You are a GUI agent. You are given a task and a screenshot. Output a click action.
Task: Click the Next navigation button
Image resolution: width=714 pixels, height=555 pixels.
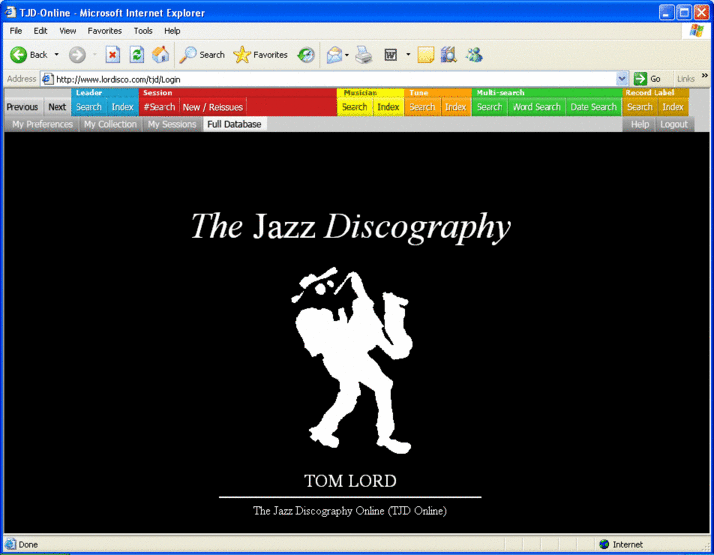click(x=57, y=107)
